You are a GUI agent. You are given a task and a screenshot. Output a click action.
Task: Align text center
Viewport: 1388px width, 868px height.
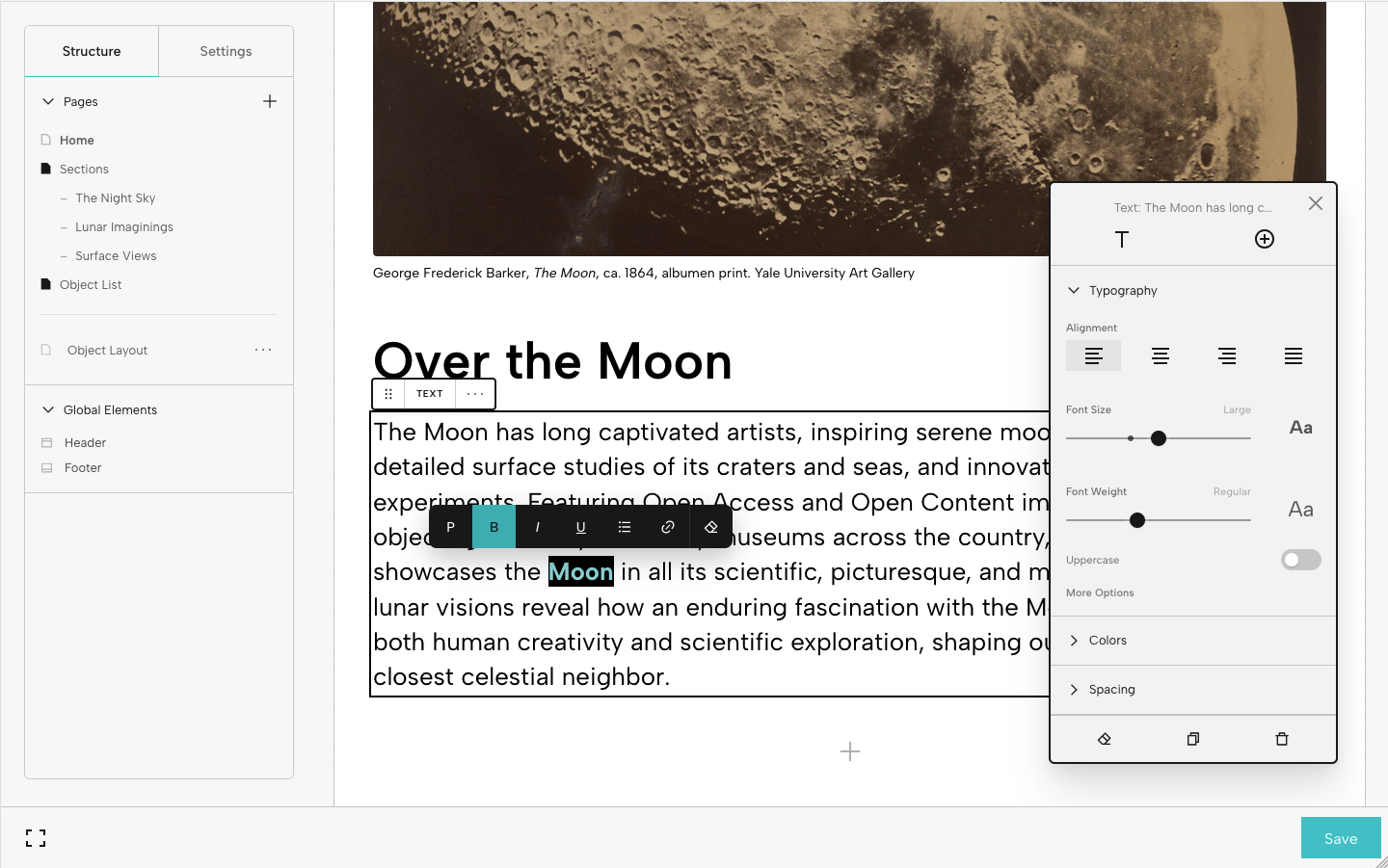[x=1161, y=355]
